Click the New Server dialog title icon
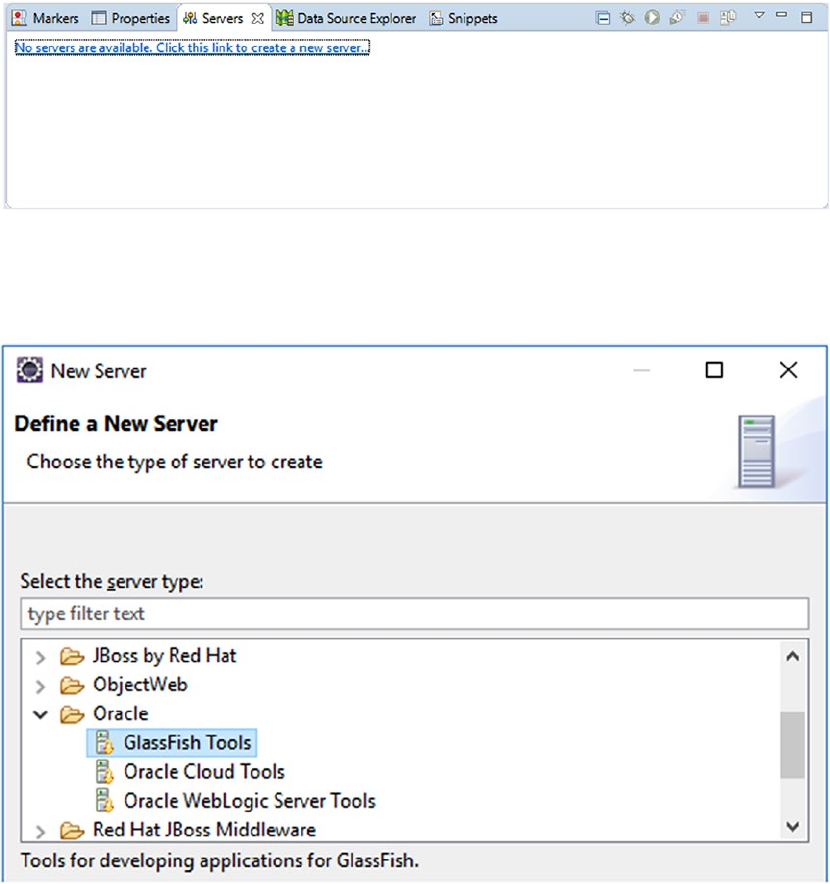Screen dimensions: 830x884 tap(29, 370)
